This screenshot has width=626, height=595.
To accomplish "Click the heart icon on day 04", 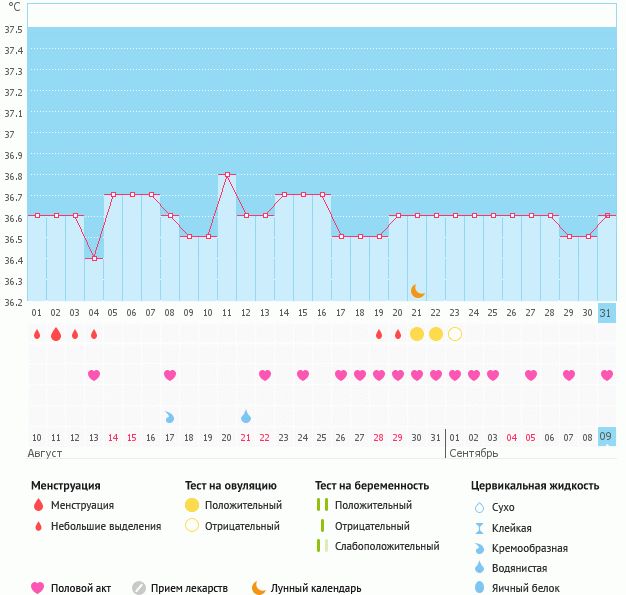I will coord(94,375).
